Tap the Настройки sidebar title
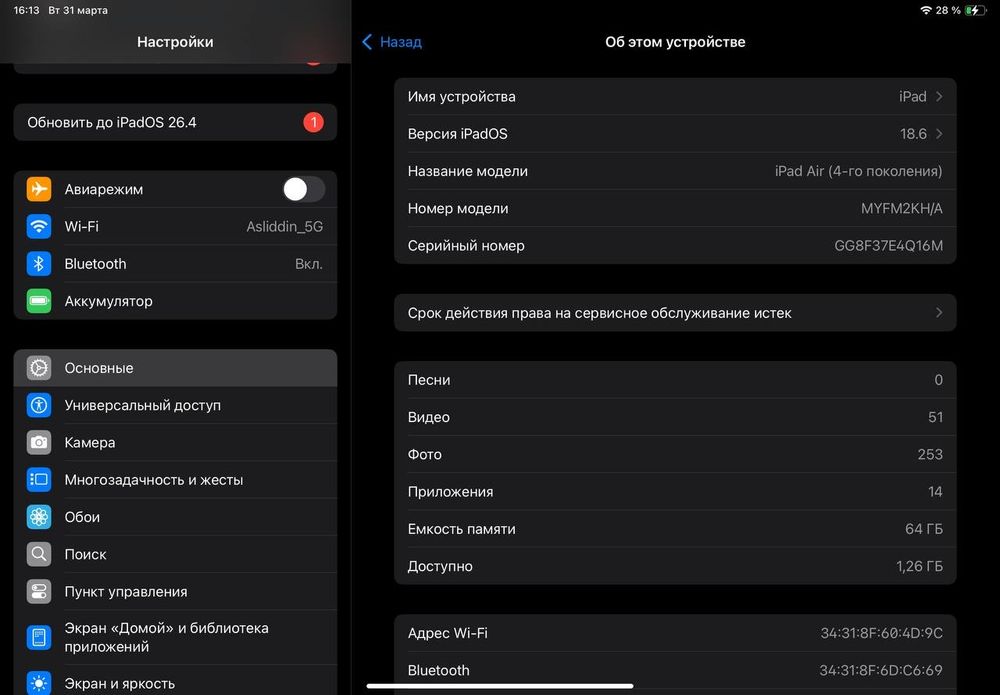 coord(175,42)
